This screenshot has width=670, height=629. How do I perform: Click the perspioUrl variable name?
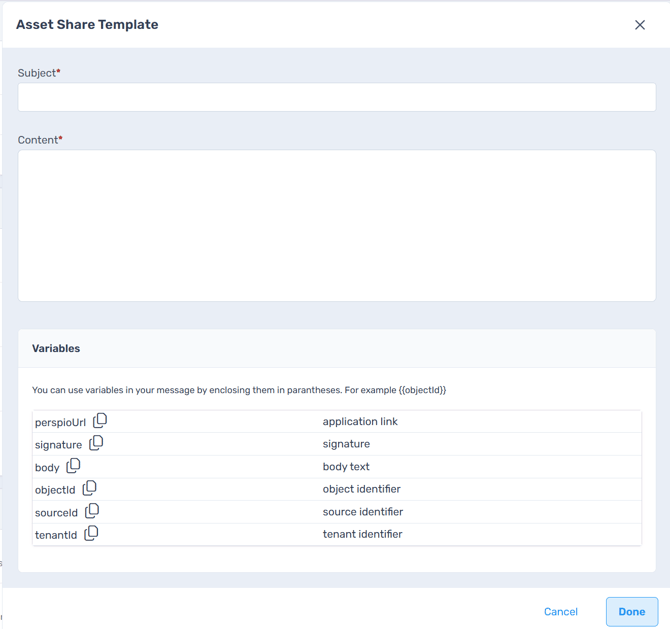[x=60, y=422]
